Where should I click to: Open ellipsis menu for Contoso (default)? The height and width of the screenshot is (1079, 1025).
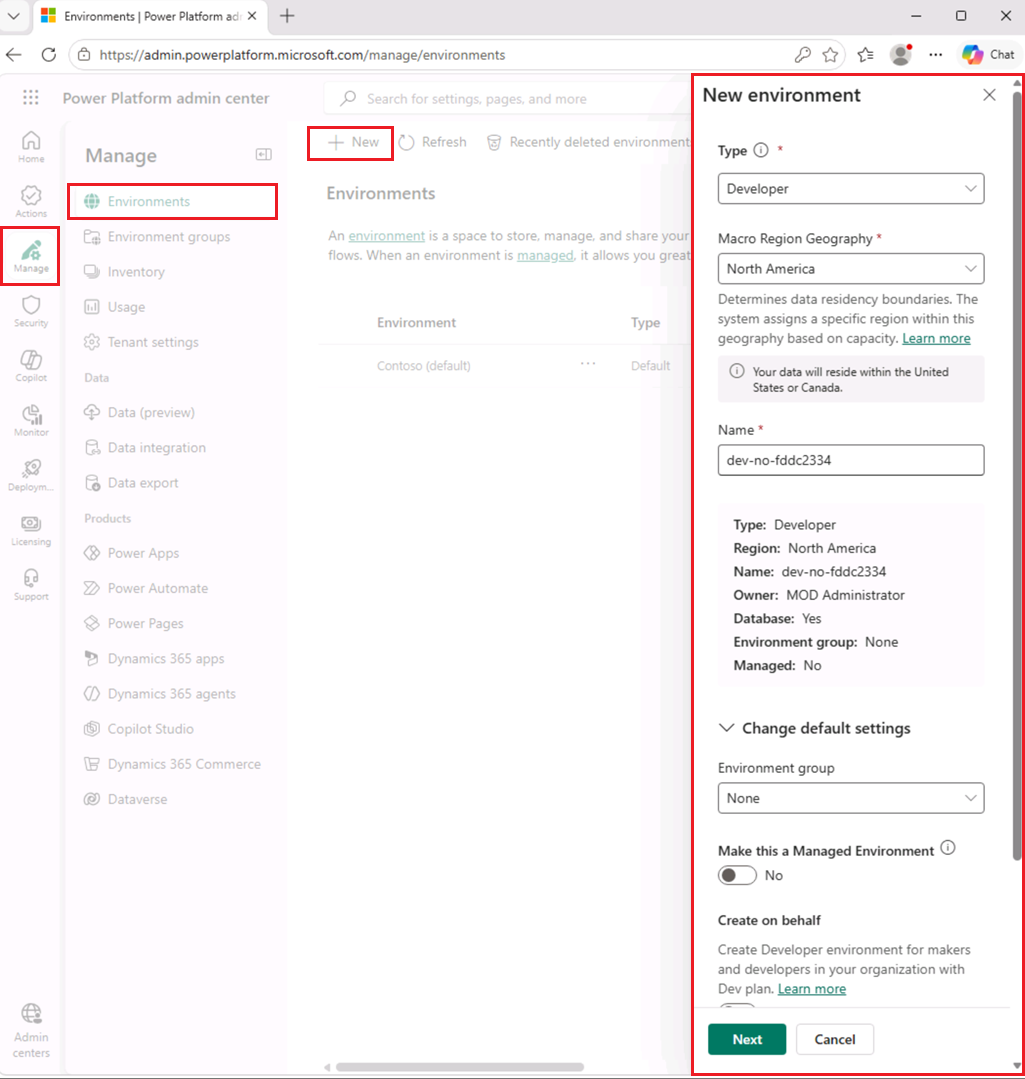(587, 363)
